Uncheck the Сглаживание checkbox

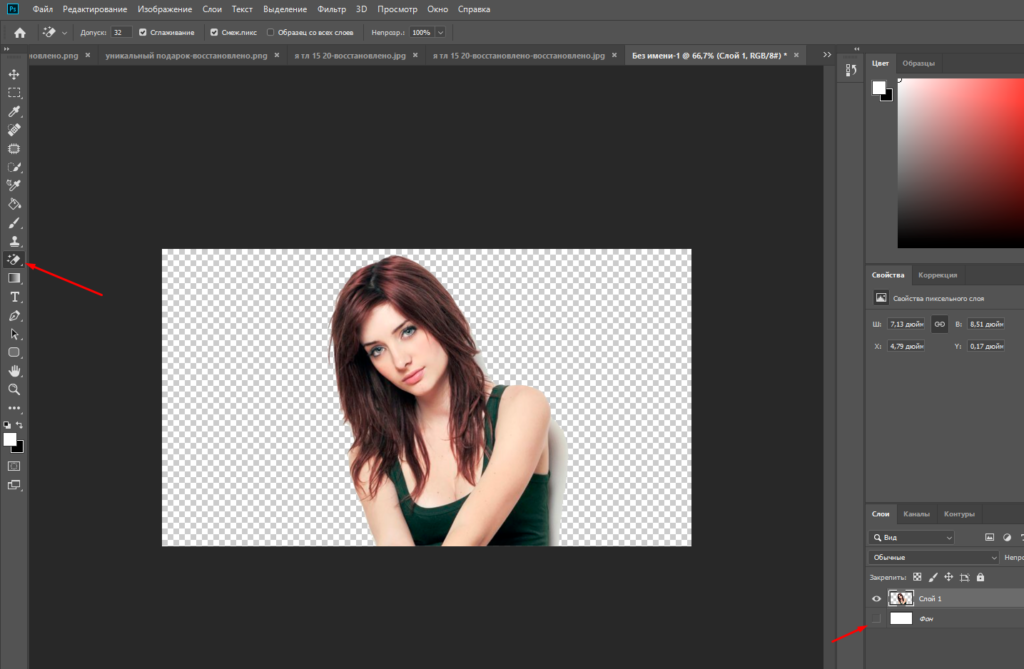coord(143,32)
